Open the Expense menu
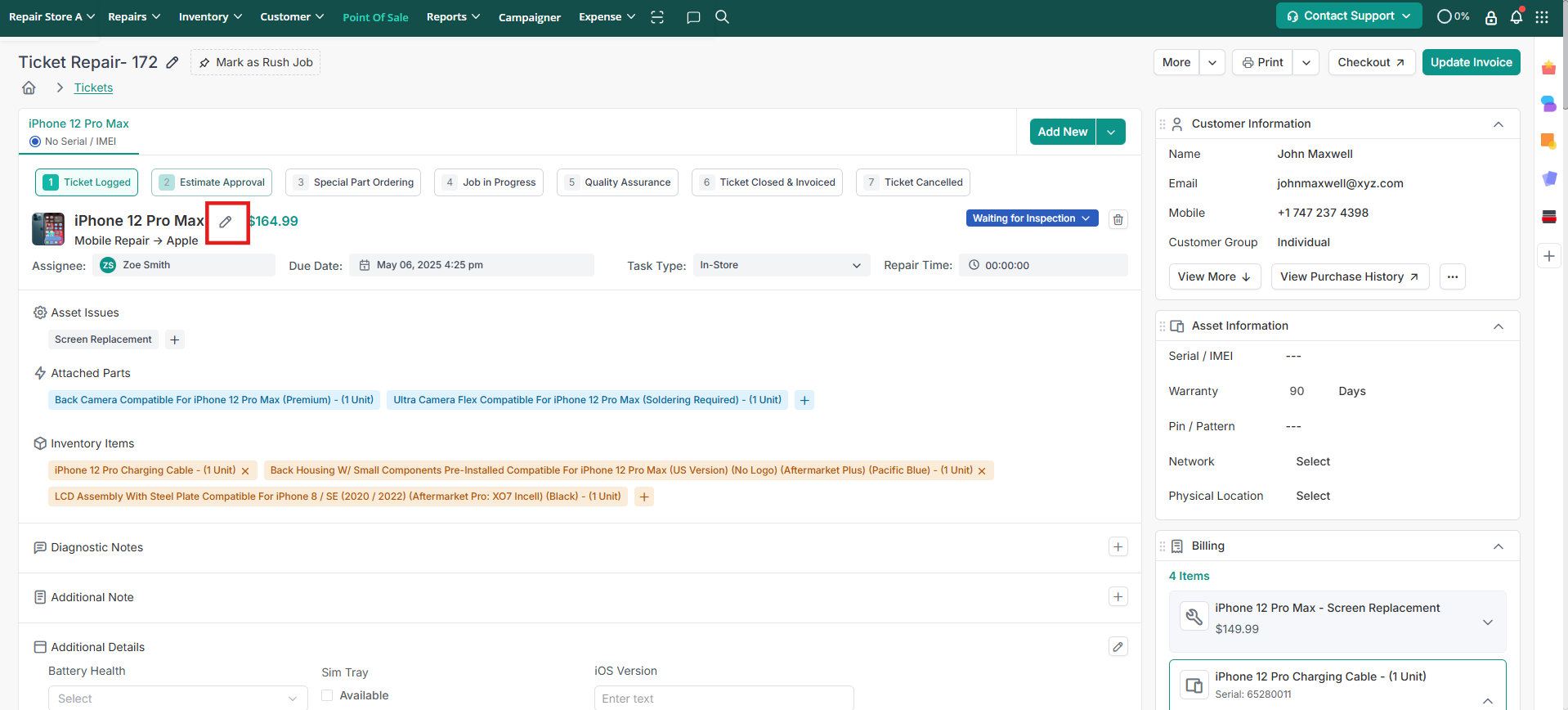Screen dimensions: 1568x710 coord(607,16)
